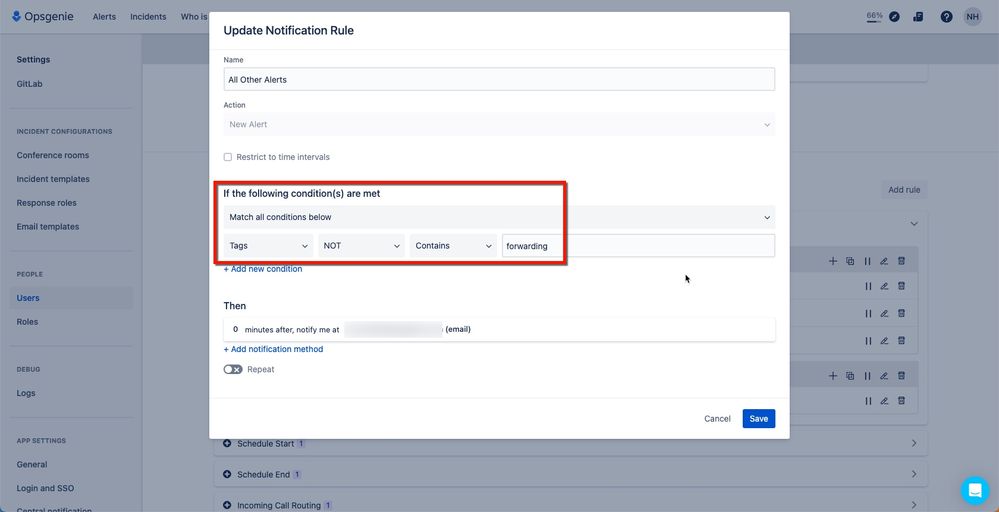The image size is (999, 512).
Task: Click trash icon in upper rule group header
Action: (x=902, y=261)
